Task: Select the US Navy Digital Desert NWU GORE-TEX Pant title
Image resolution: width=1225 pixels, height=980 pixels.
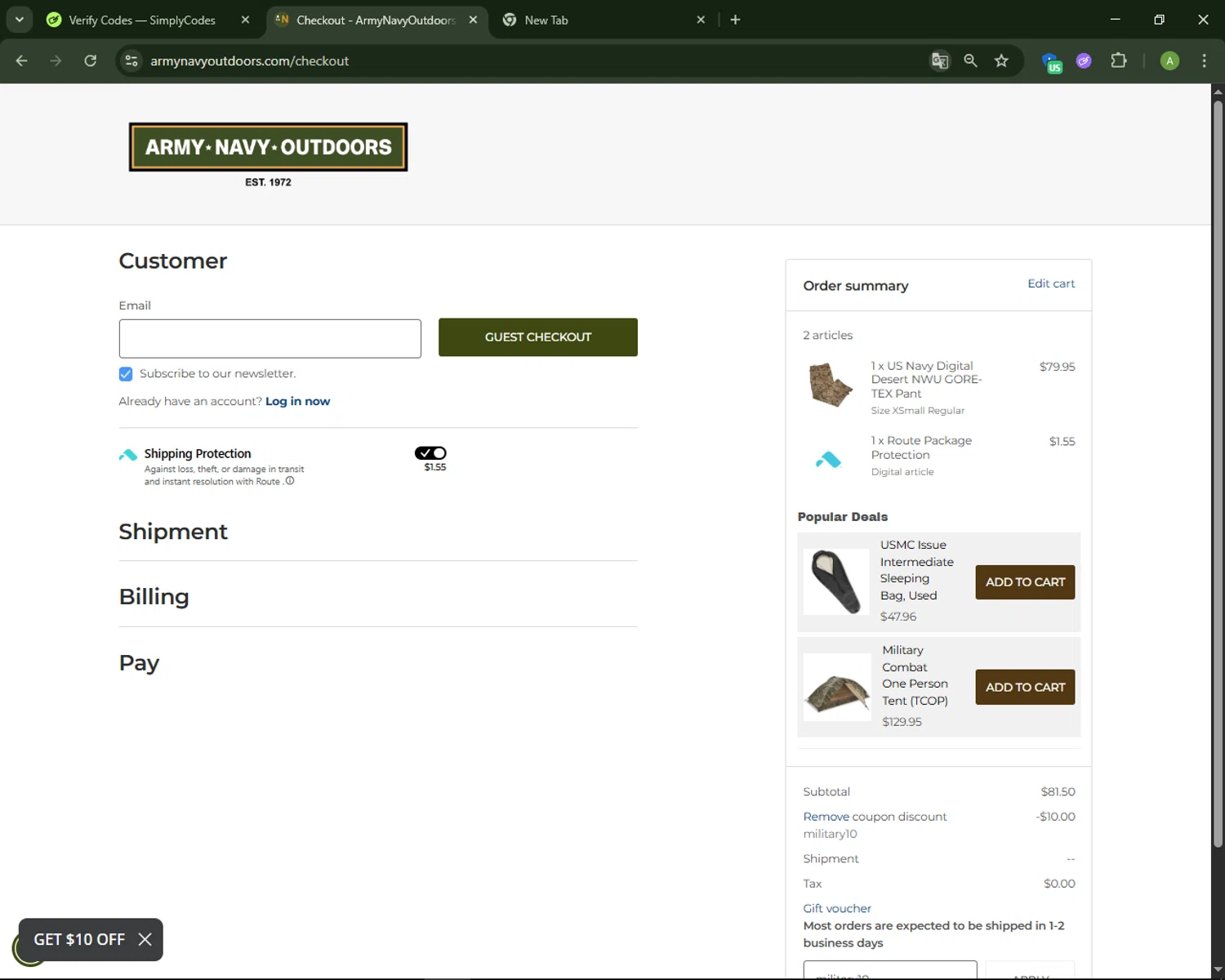Action: click(926, 380)
